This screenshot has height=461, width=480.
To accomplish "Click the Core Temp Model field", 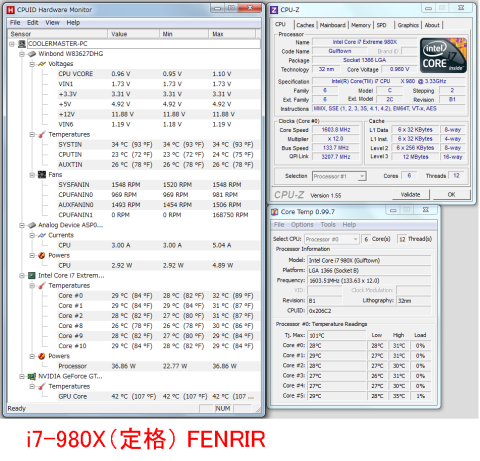I will 369,260.
